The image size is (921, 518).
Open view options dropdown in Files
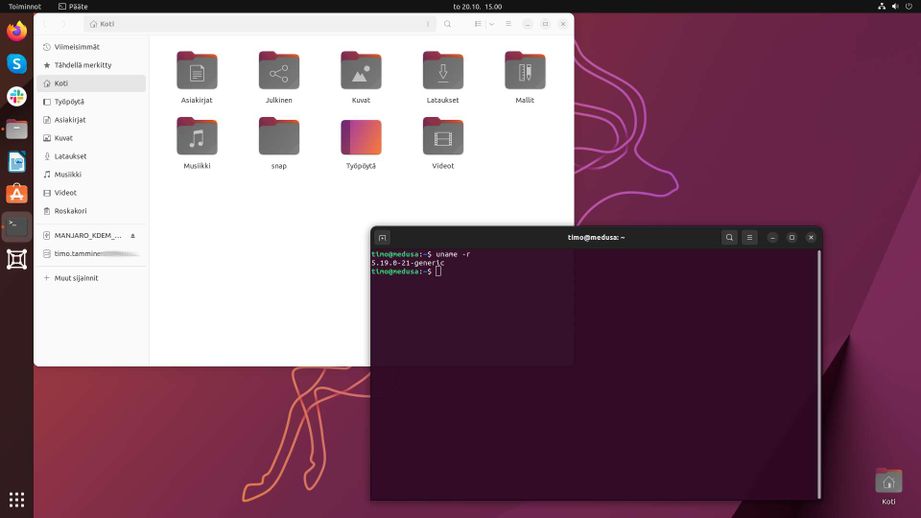pos(492,24)
